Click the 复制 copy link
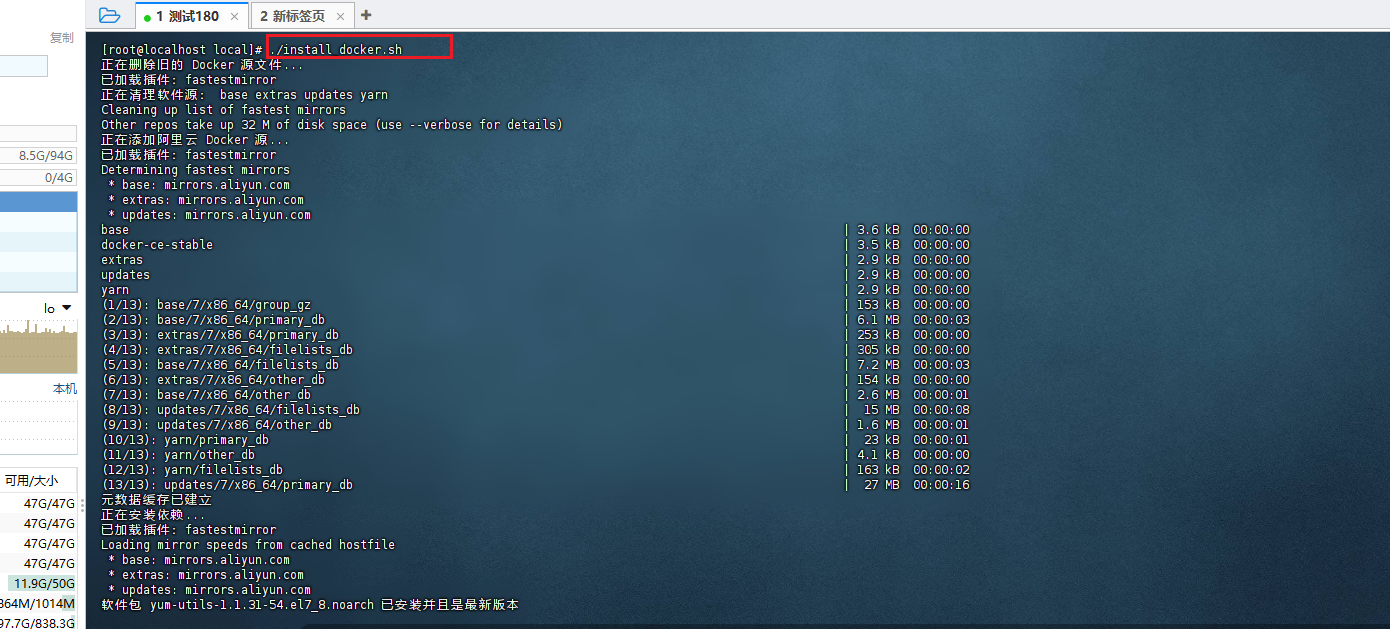This screenshot has width=1390, height=629. tap(62, 38)
